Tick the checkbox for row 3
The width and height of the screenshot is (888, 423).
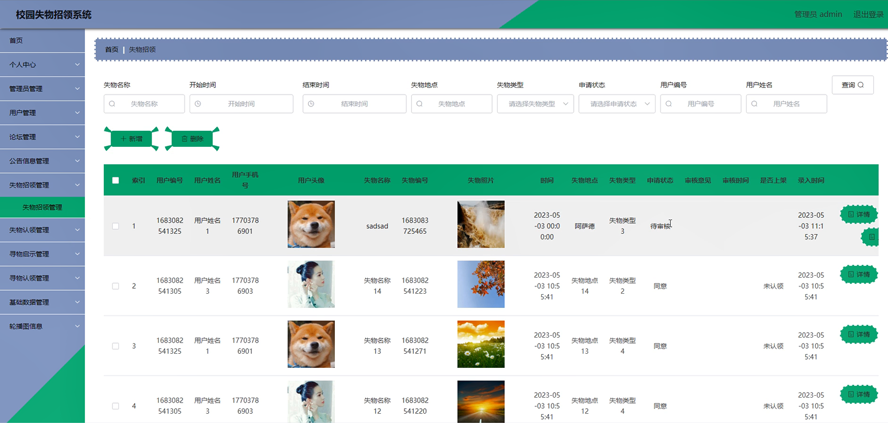(116, 346)
